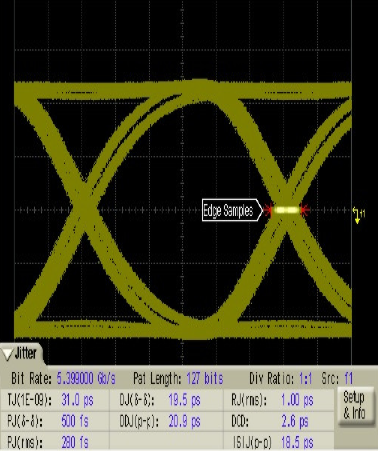This screenshot has width=378, height=451.
Task: Click the Div Ratio label
Action: pyautogui.click(x=272, y=378)
